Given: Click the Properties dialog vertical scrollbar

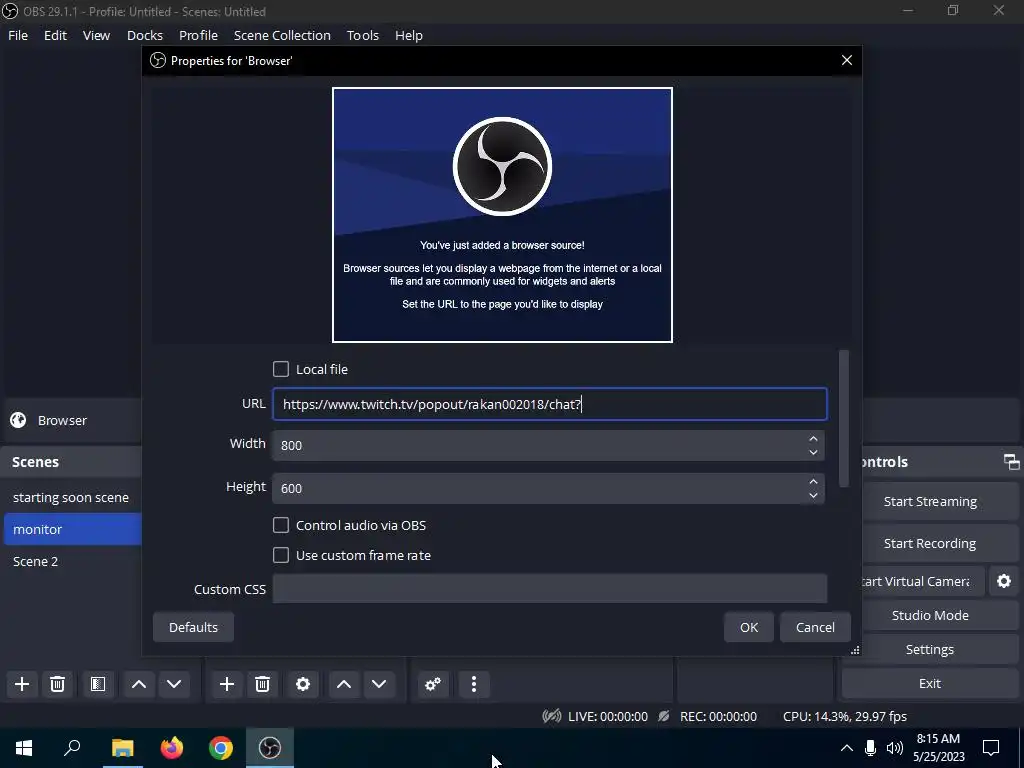Looking at the screenshot, I should [844, 419].
